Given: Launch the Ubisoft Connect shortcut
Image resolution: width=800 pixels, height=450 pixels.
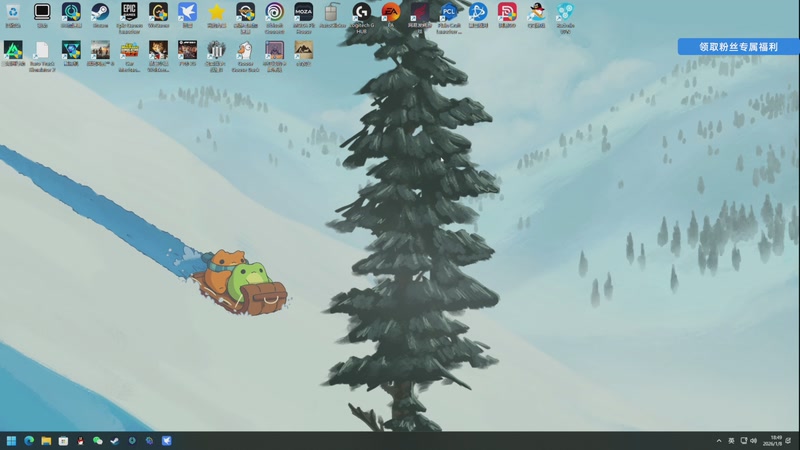Looking at the screenshot, I should click(274, 17).
